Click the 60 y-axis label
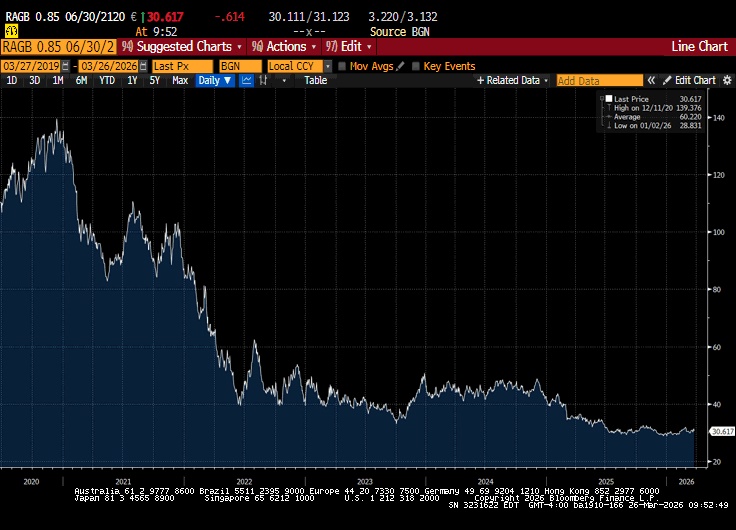 pyautogui.click(x=717, y=347)
